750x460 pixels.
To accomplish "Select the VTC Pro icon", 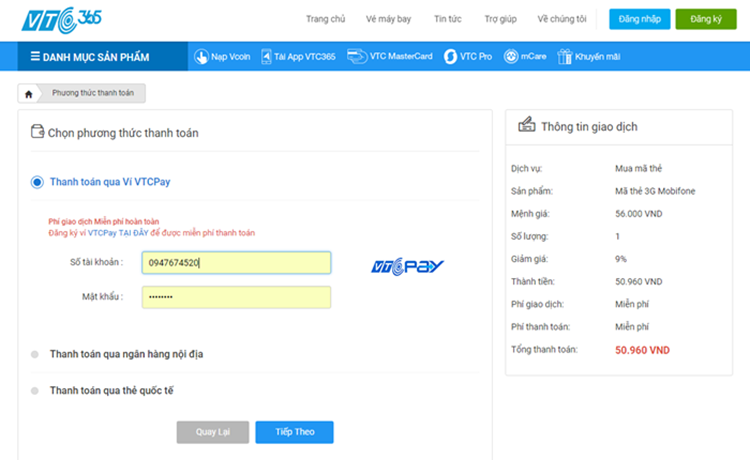I will [x=450, y=57].
